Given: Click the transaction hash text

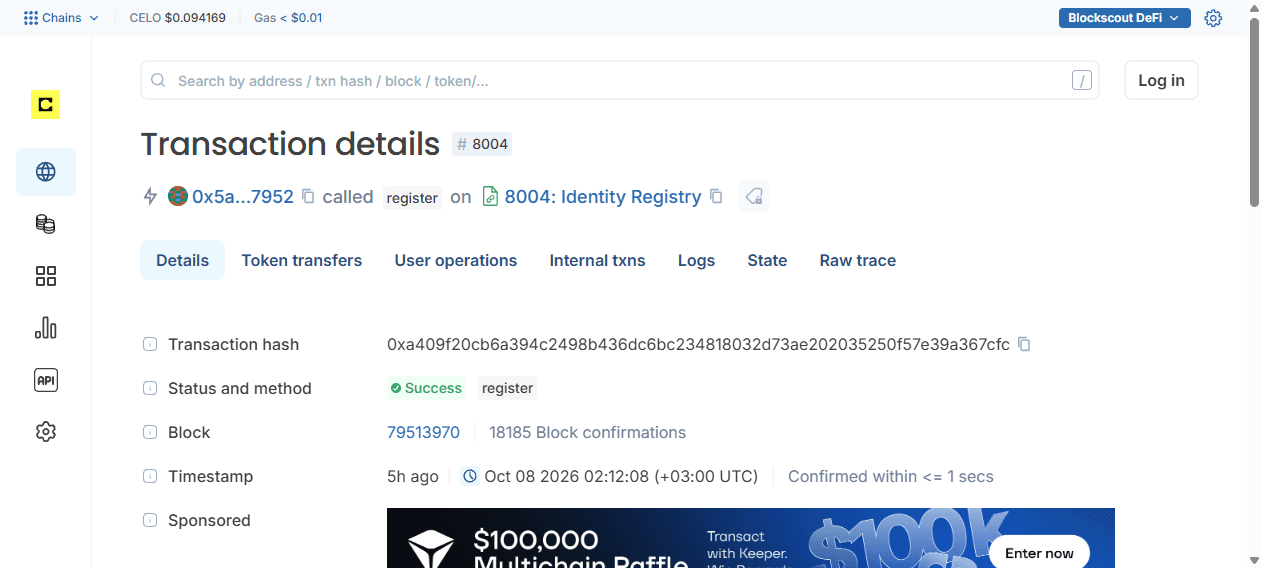Looking at the screenshot, I should (698, 344).
